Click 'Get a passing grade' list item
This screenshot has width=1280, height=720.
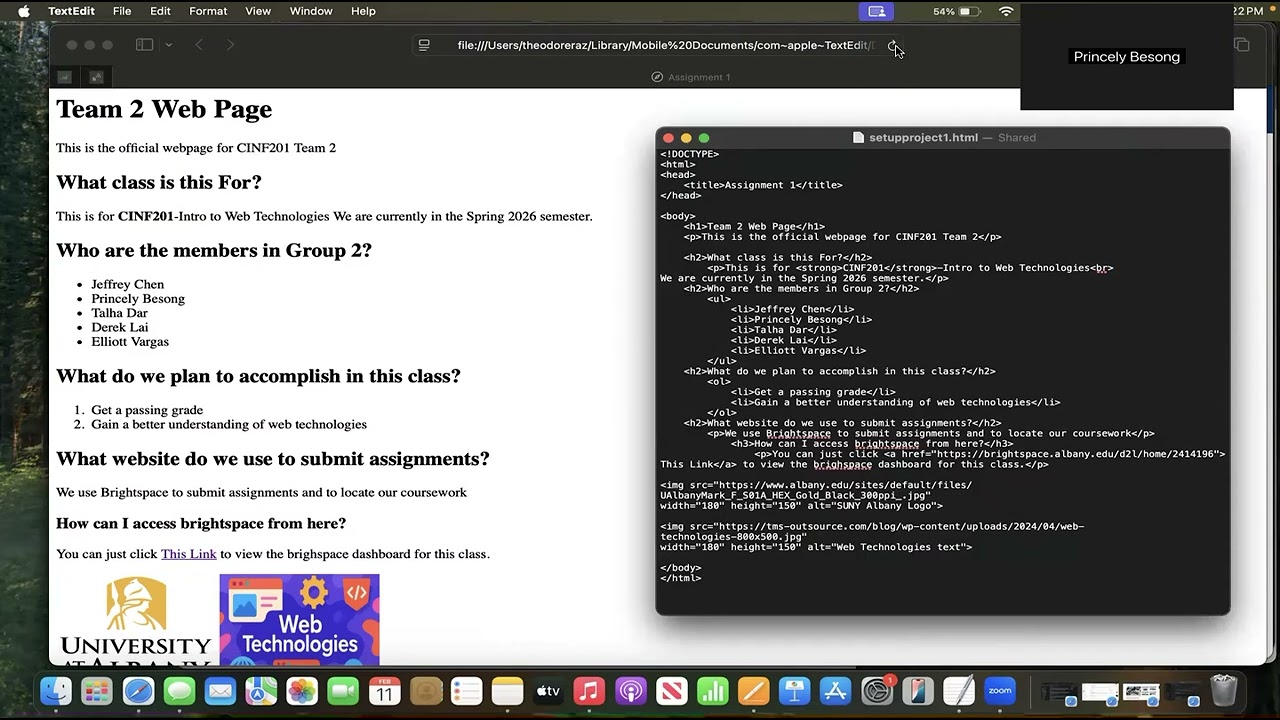coord(147,410)
